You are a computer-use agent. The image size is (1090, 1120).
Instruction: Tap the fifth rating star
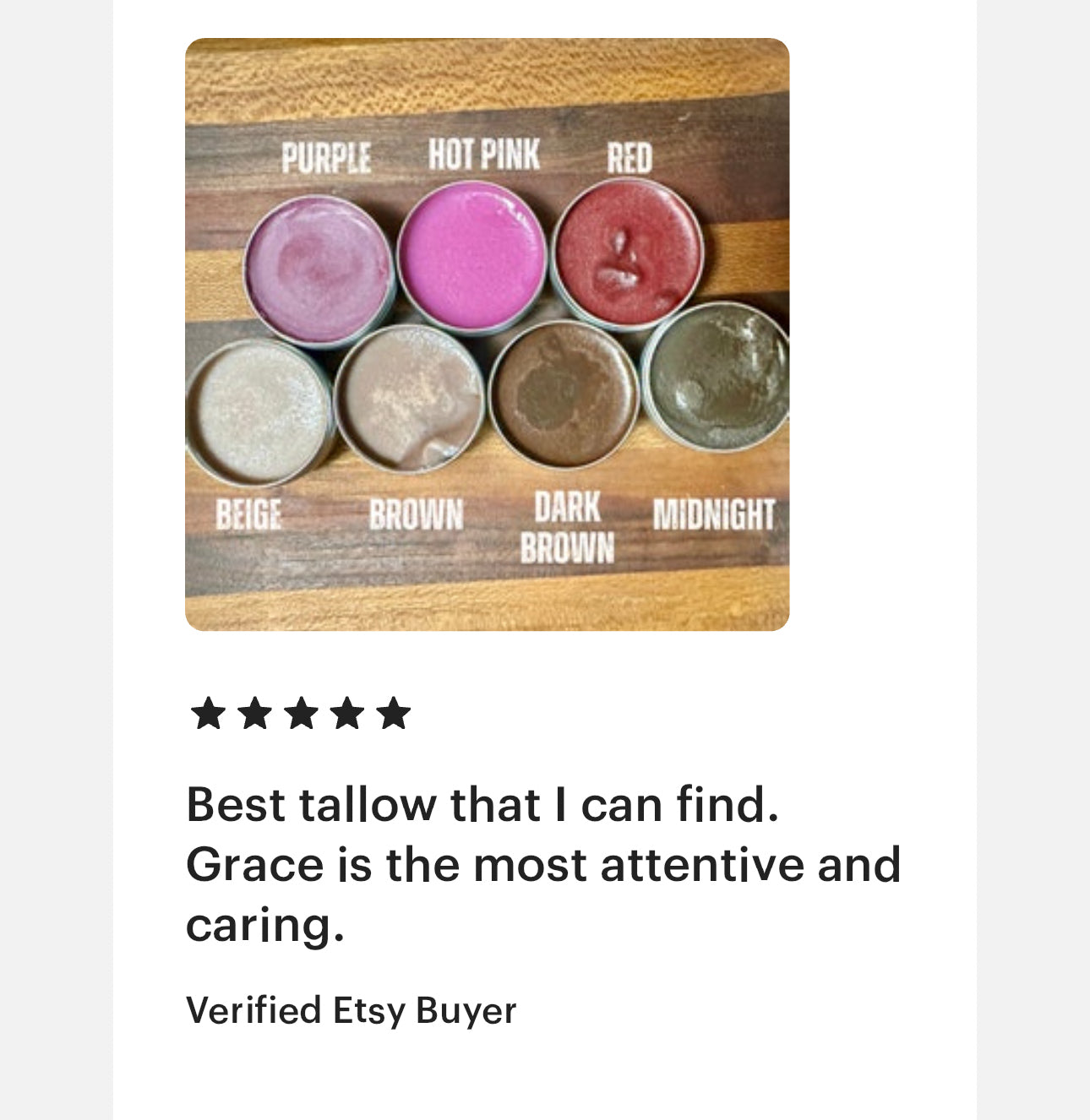coord(394,714)
